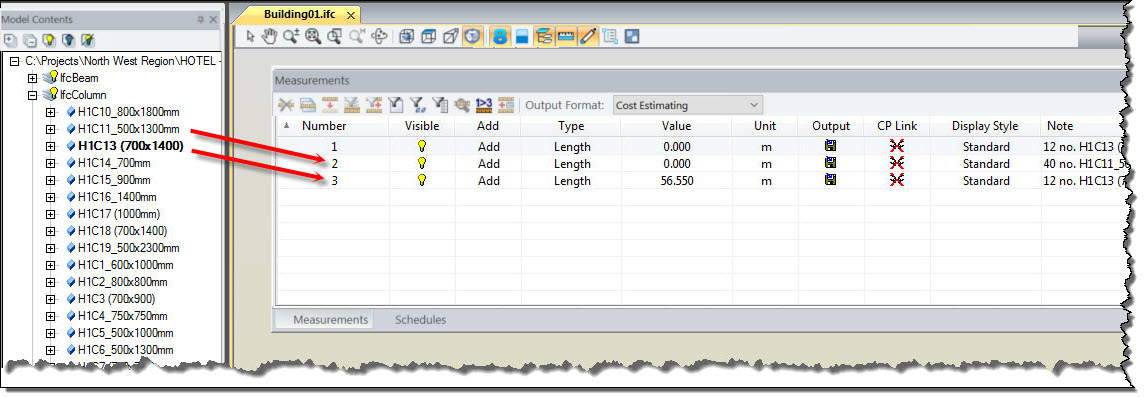The image size is (1145, 397).
Task: Click the filter with red plus icon
Action: (x=373, y=105)
